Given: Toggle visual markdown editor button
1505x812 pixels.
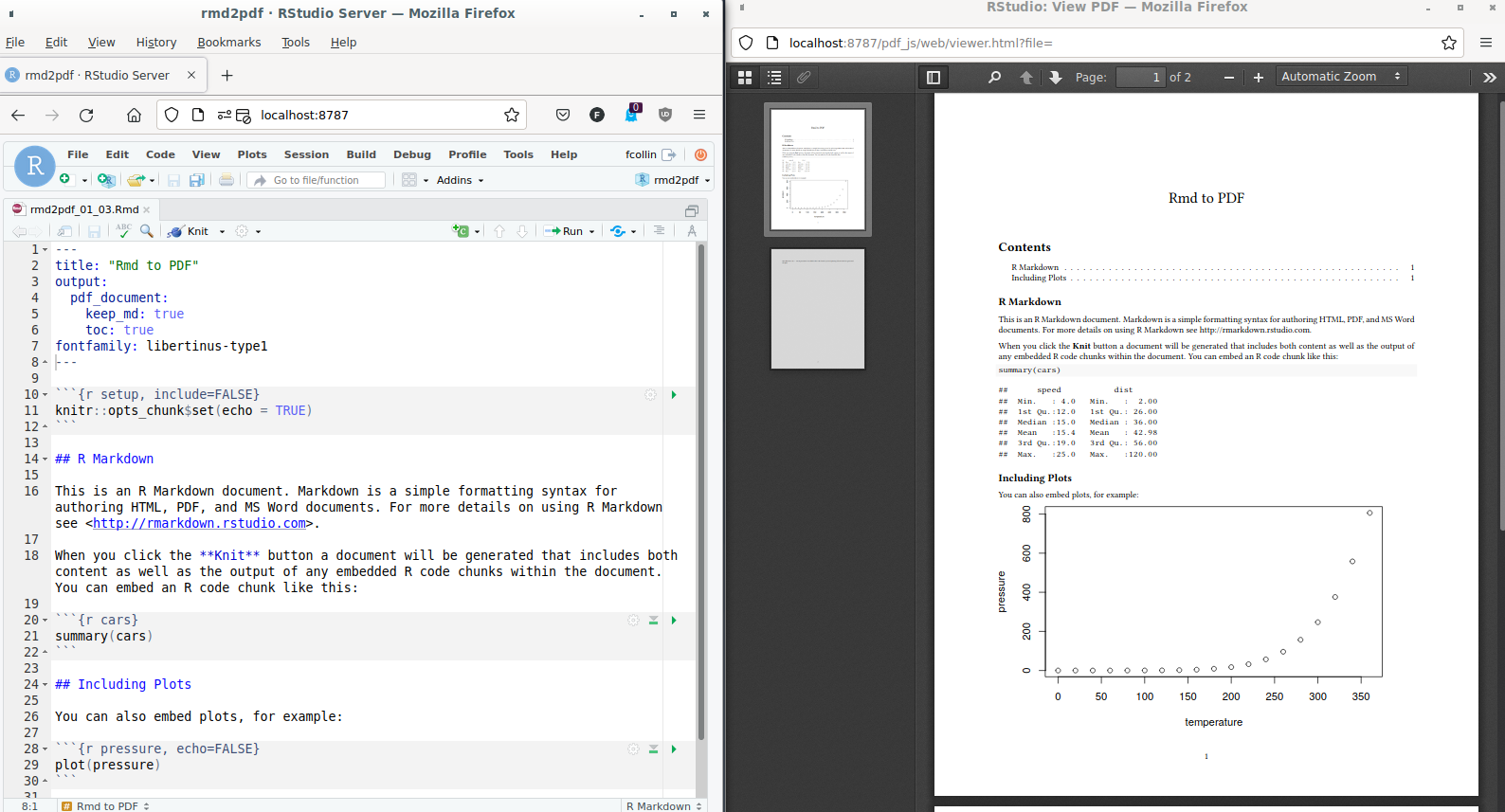Looking at the screenshot, I should [692, 230].
